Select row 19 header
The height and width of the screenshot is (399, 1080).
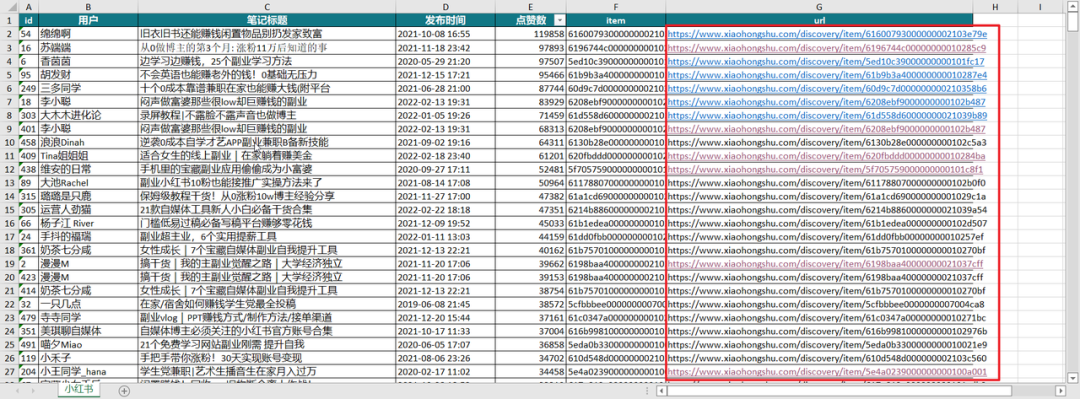coord(10,263)
